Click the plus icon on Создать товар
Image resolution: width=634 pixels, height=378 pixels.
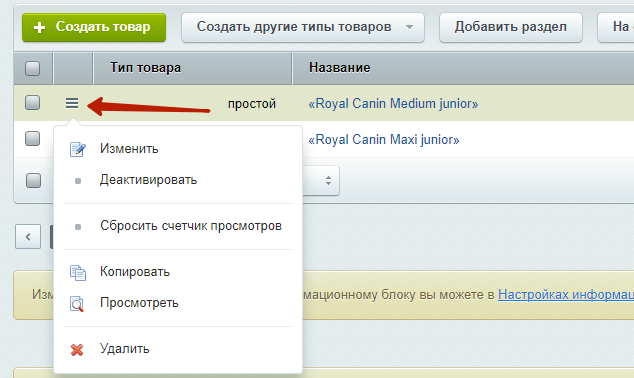(x=39, y=27)
